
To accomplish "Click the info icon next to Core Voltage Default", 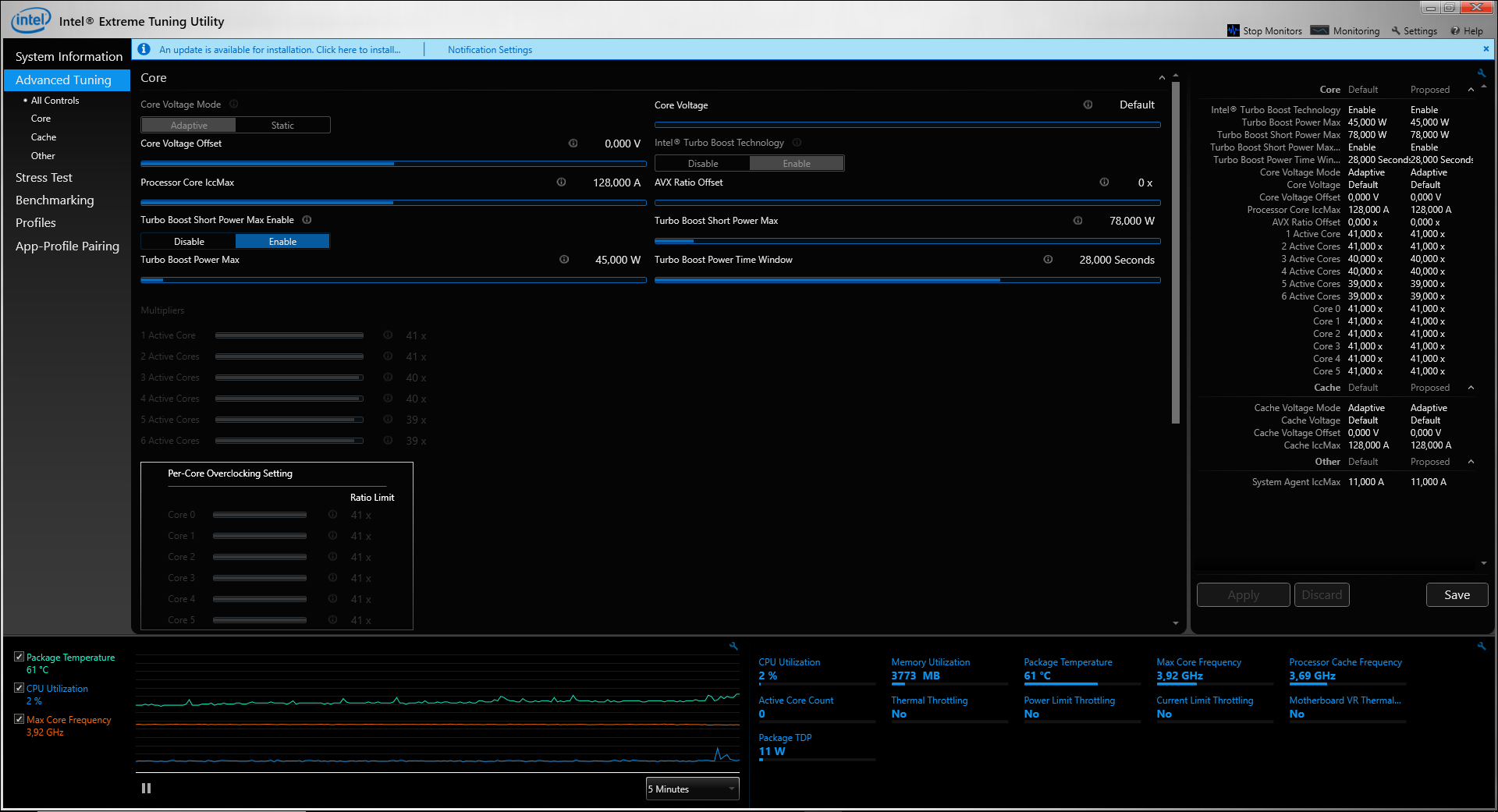I will click(x=1088, y=105).
